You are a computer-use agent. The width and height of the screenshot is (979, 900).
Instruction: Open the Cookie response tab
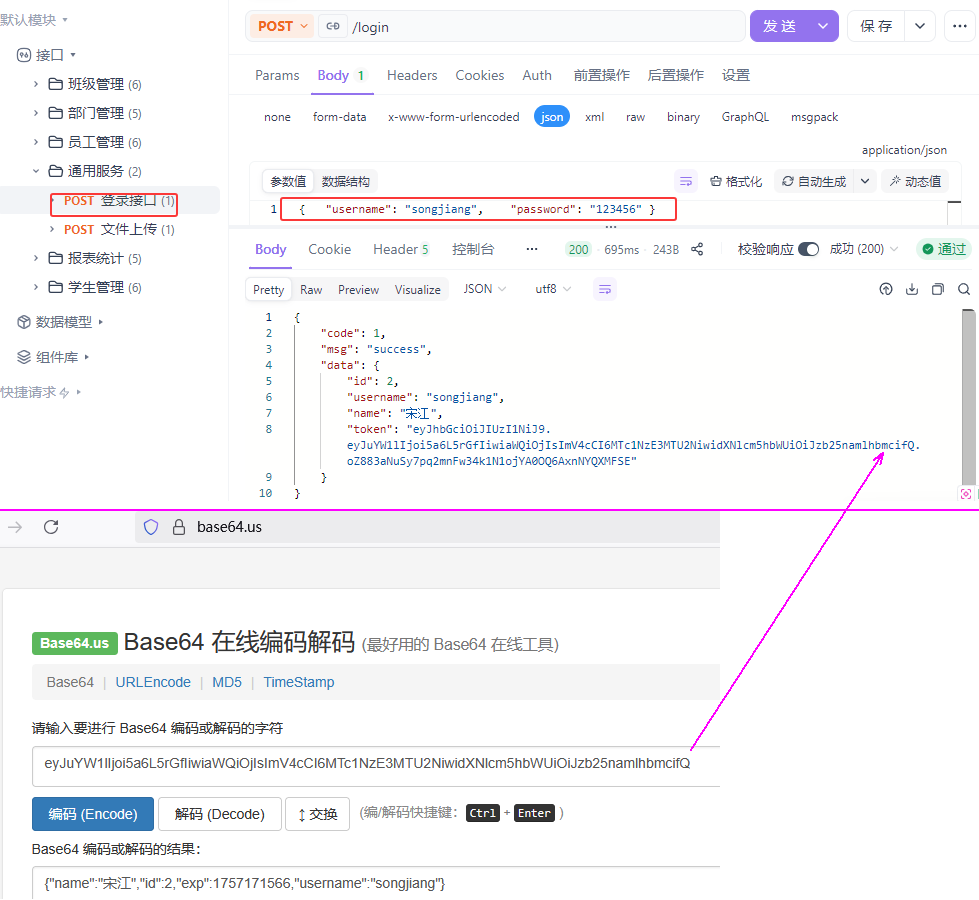tap(329, 249)
